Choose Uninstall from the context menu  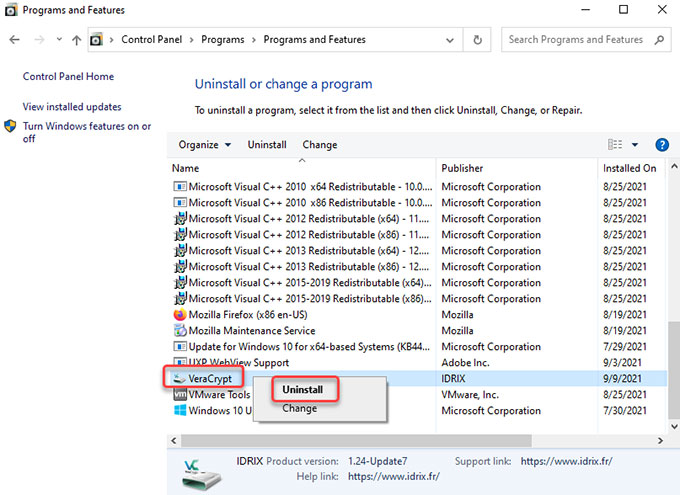point(302,390)
